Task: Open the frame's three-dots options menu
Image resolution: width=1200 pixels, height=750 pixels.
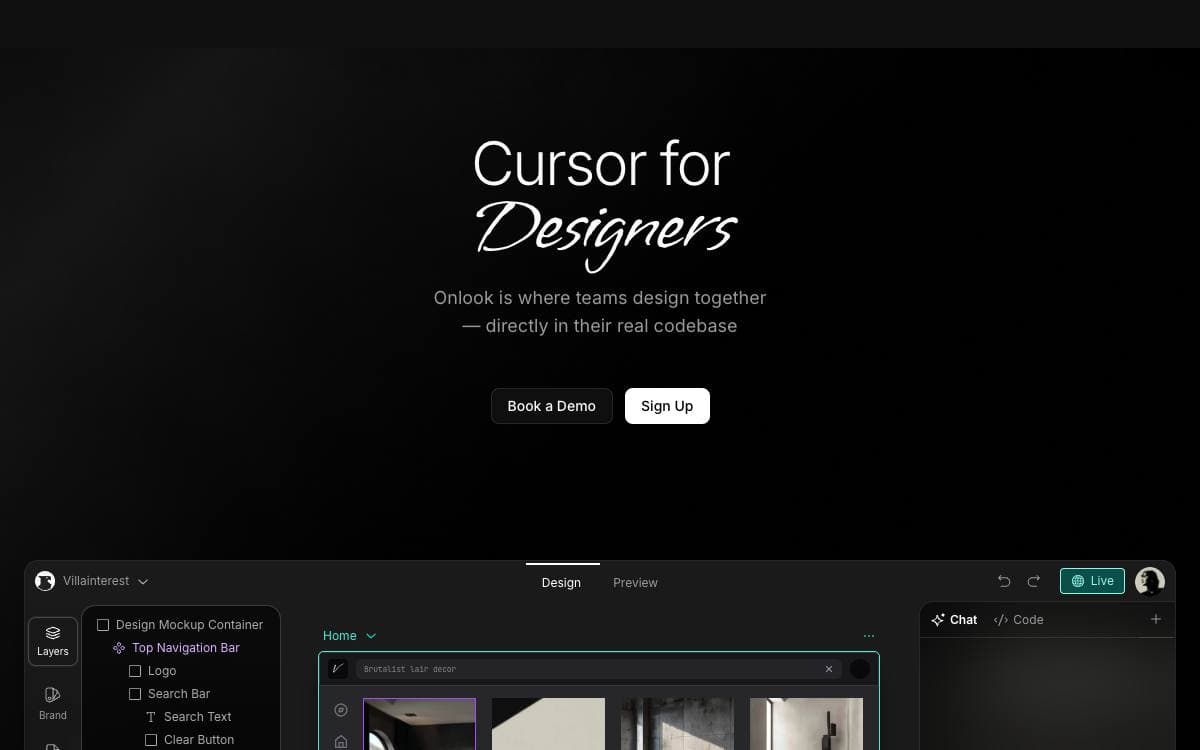Action: [x=869, y=635]
